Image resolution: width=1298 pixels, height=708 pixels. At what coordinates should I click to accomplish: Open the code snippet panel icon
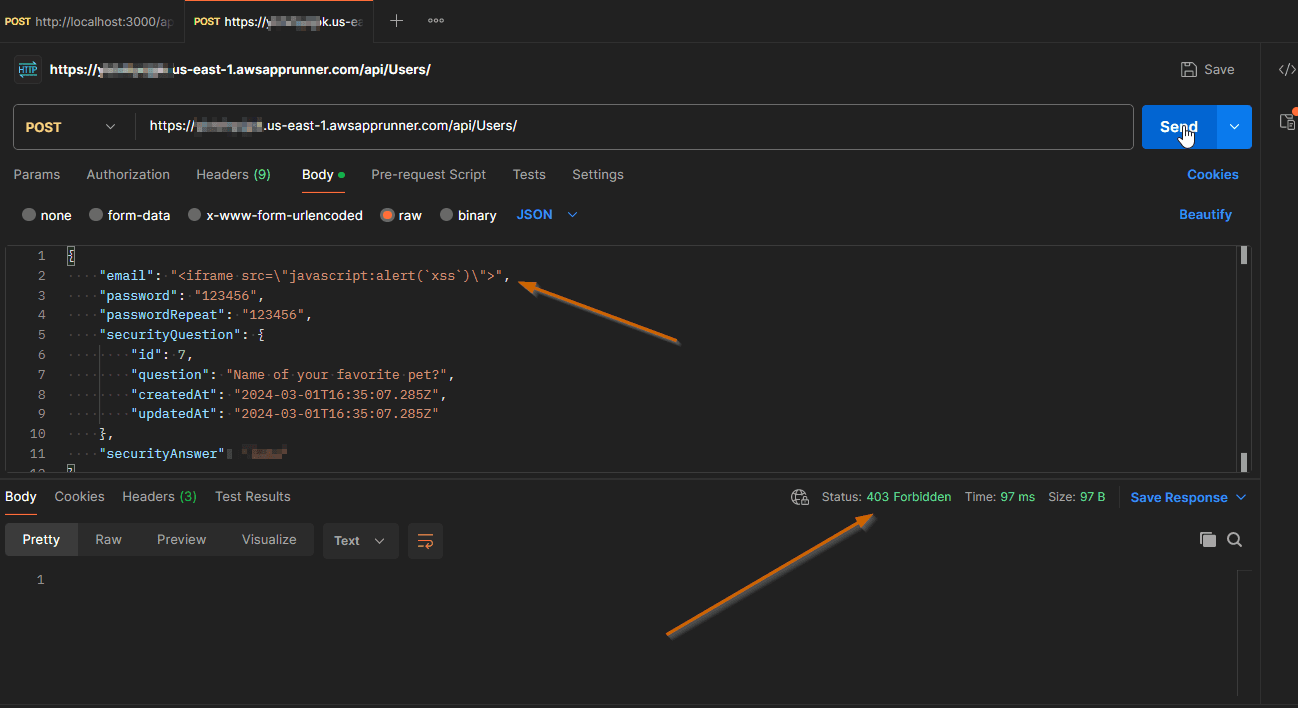pyautogui.click(x=1287, y=70)
